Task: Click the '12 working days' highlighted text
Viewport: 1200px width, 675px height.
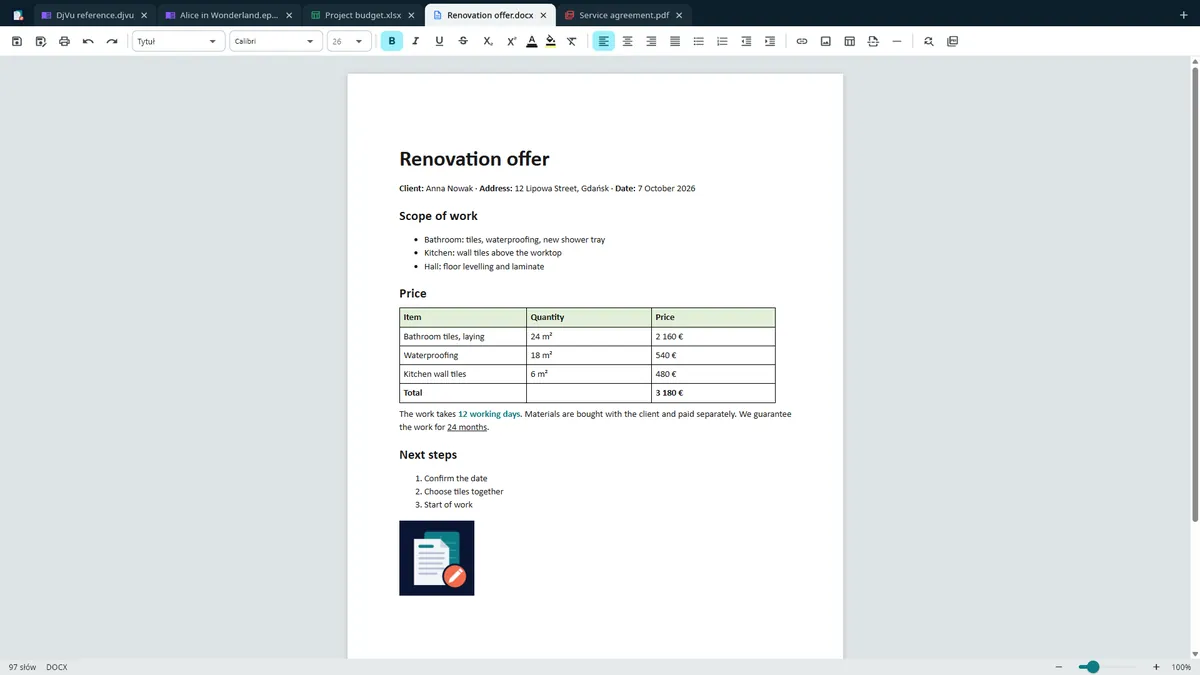Action: click(x=489, y=414)
